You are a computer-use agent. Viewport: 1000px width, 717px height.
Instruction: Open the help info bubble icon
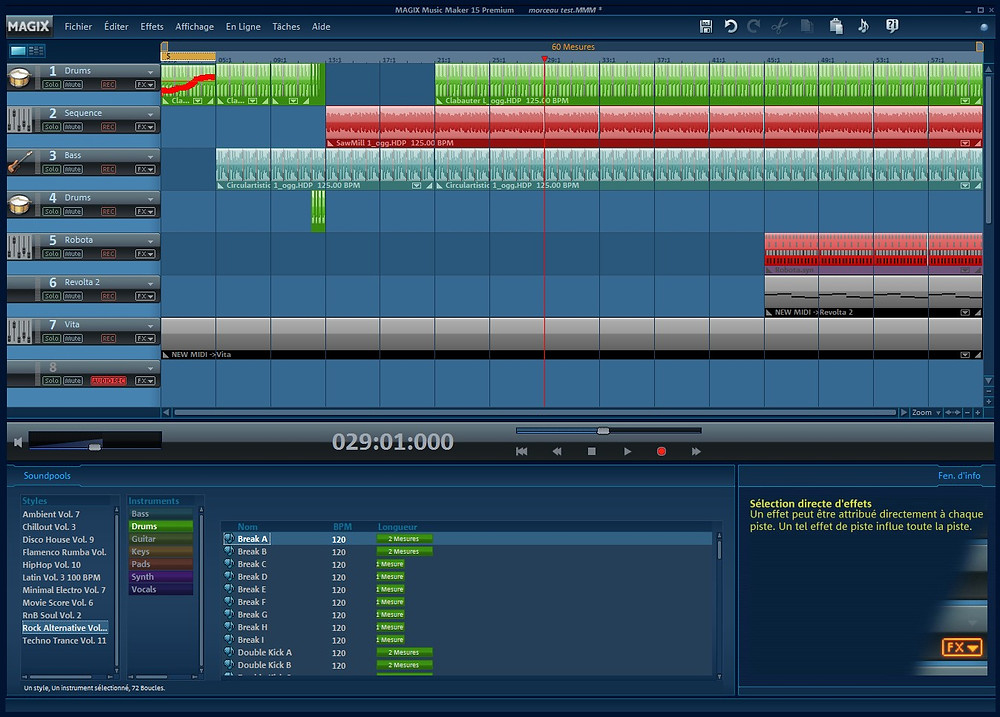coord(892,26)
